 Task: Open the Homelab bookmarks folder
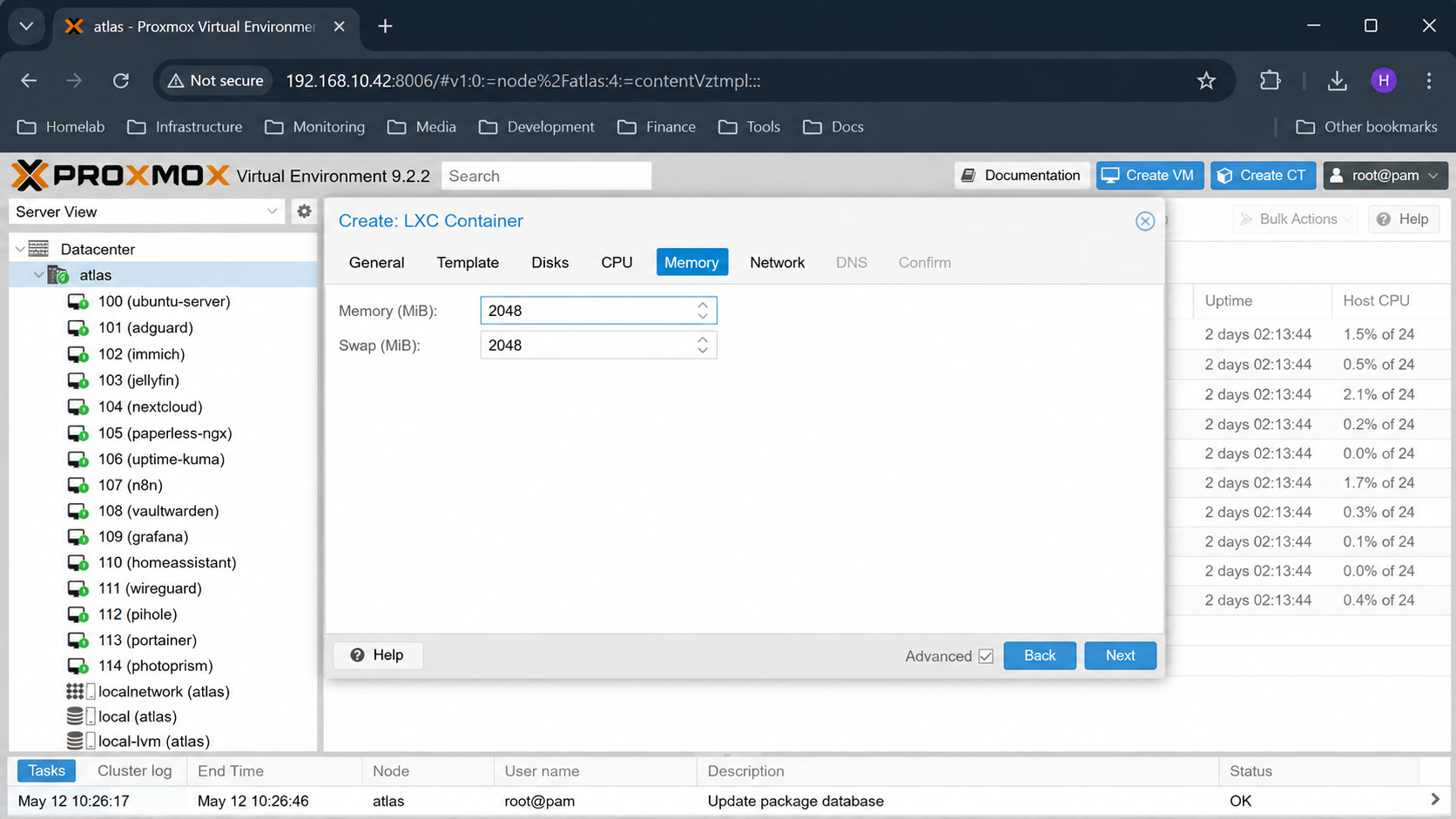tap(61, 127)
